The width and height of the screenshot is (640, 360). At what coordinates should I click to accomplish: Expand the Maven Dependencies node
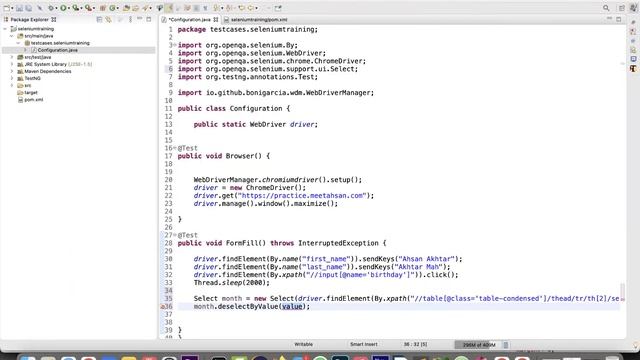click(12, 71)
